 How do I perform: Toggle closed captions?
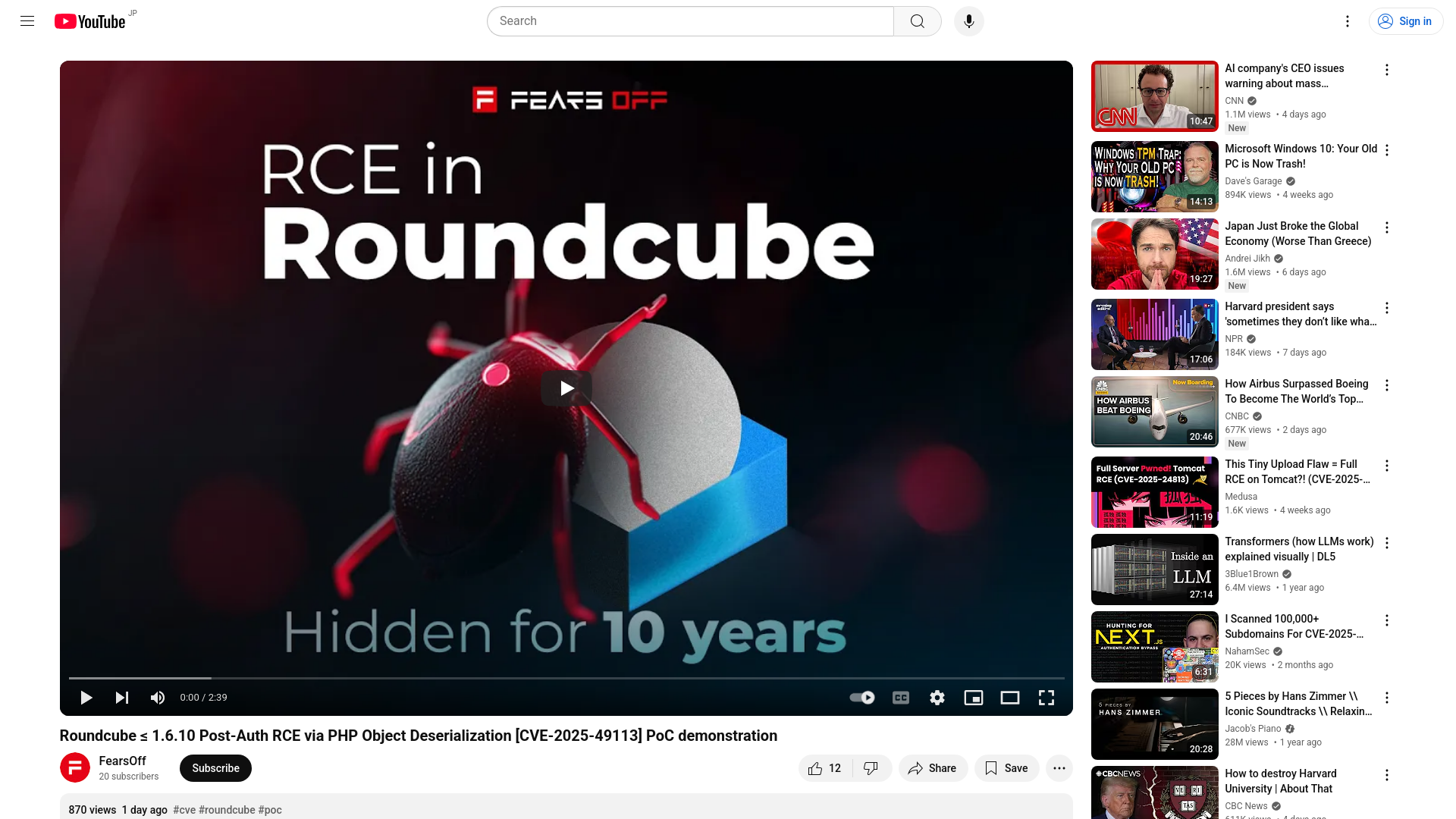click(x=901, y=698)
